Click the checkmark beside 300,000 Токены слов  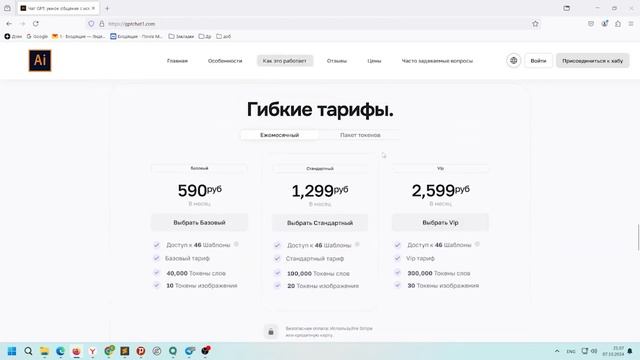[398, 273]
